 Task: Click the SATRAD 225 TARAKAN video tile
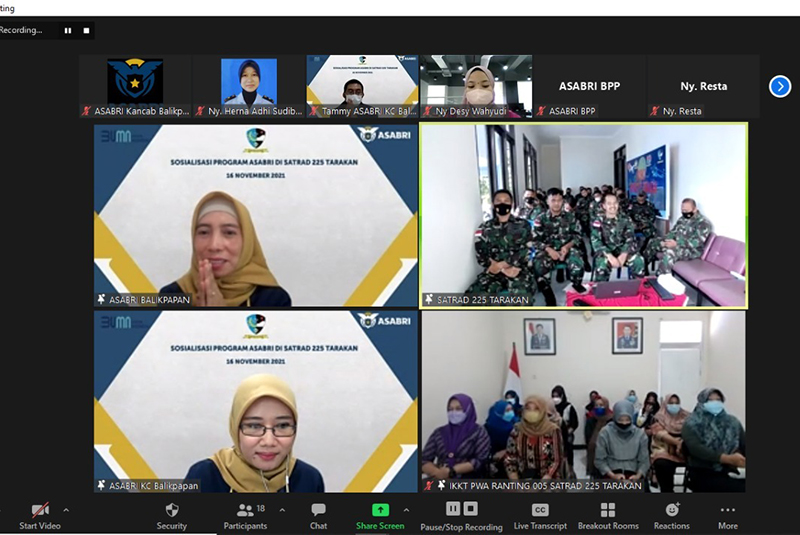coord(584,215)
